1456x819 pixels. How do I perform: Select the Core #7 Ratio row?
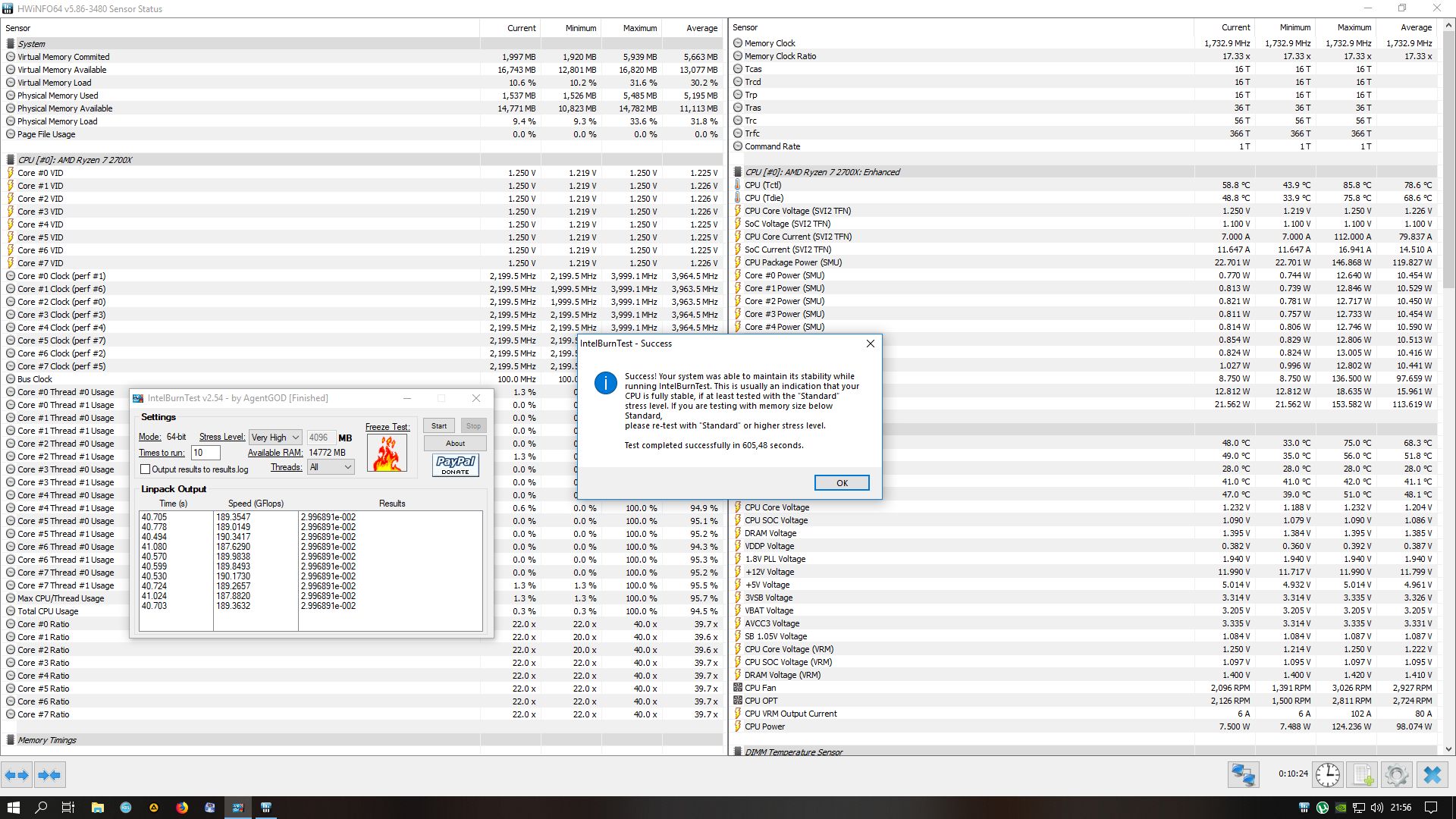coord(362,714)
